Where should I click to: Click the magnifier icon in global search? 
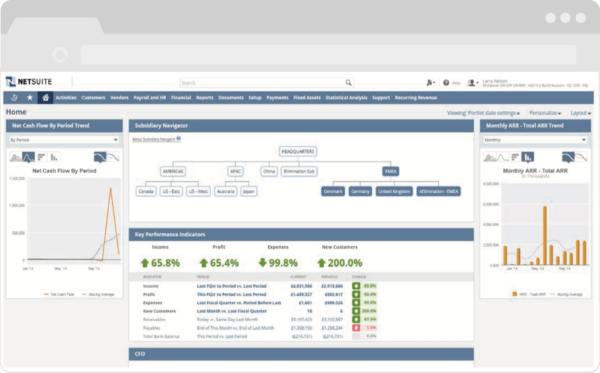(348, 82)
